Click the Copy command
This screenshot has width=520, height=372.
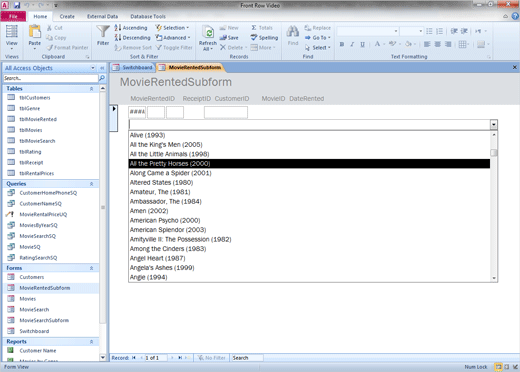click(x=56, y=38)
